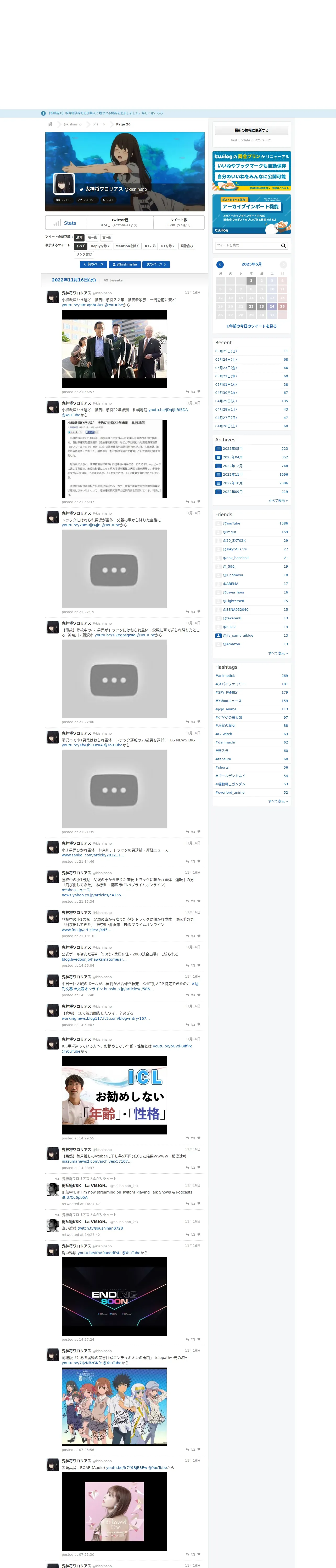Screen dimensions: 336x1568
Task: Open the ENDING SOON video thumbnail
Action: (114, 1296)
